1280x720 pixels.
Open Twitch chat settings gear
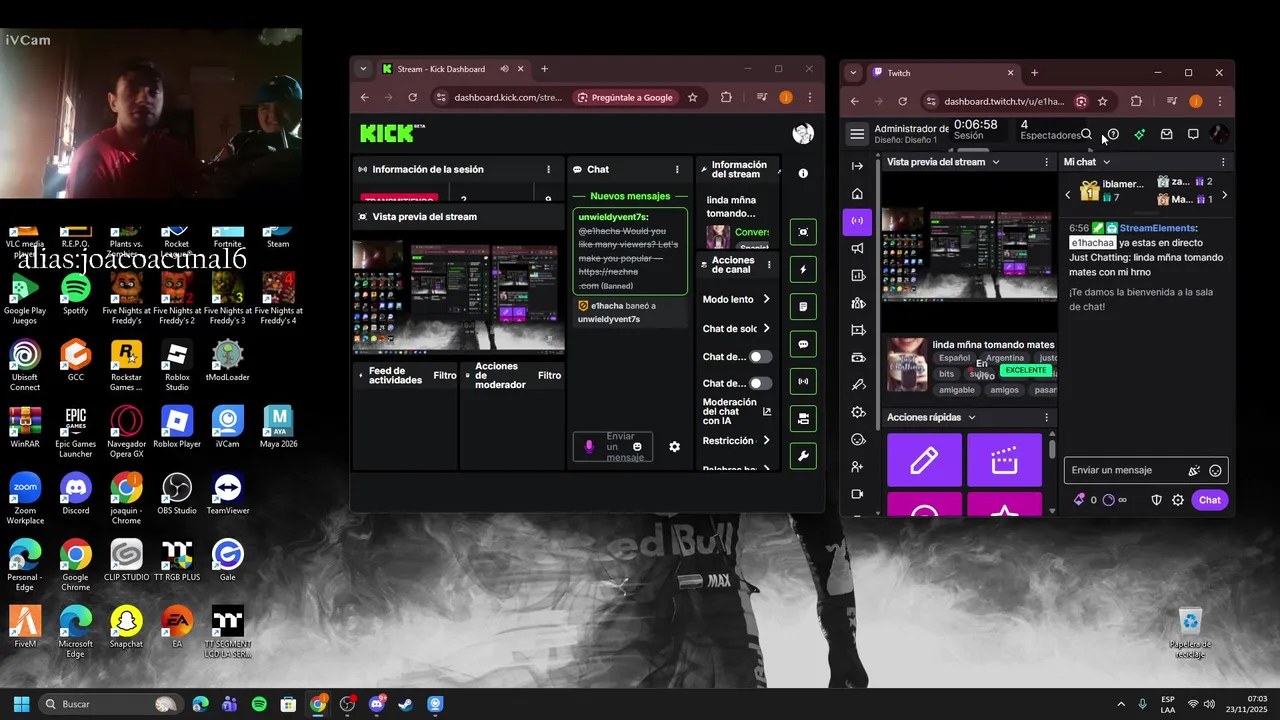1178,500
